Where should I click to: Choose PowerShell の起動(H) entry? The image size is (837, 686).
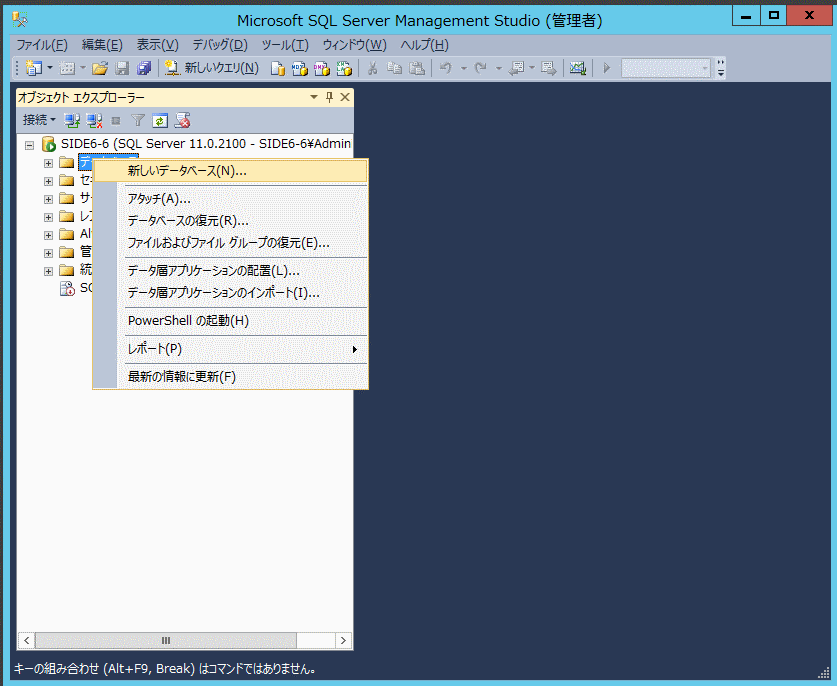(231, 320)
